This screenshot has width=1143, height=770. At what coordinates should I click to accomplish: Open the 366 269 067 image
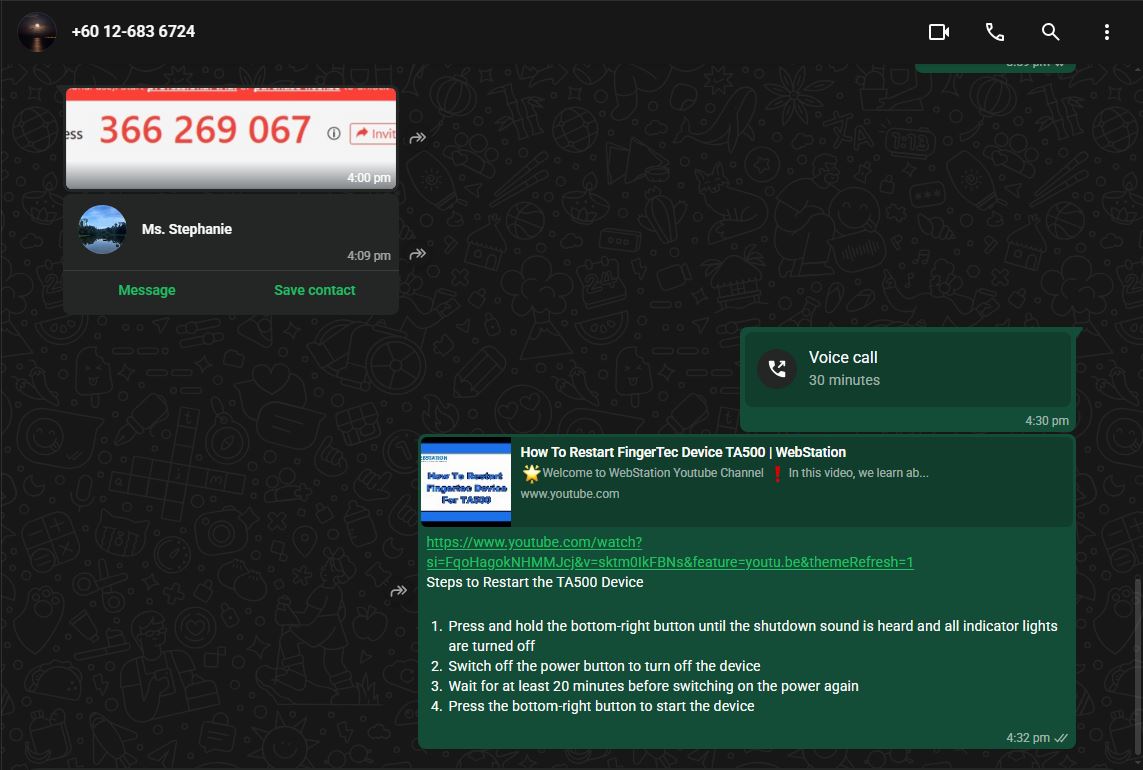click(231, 139)
